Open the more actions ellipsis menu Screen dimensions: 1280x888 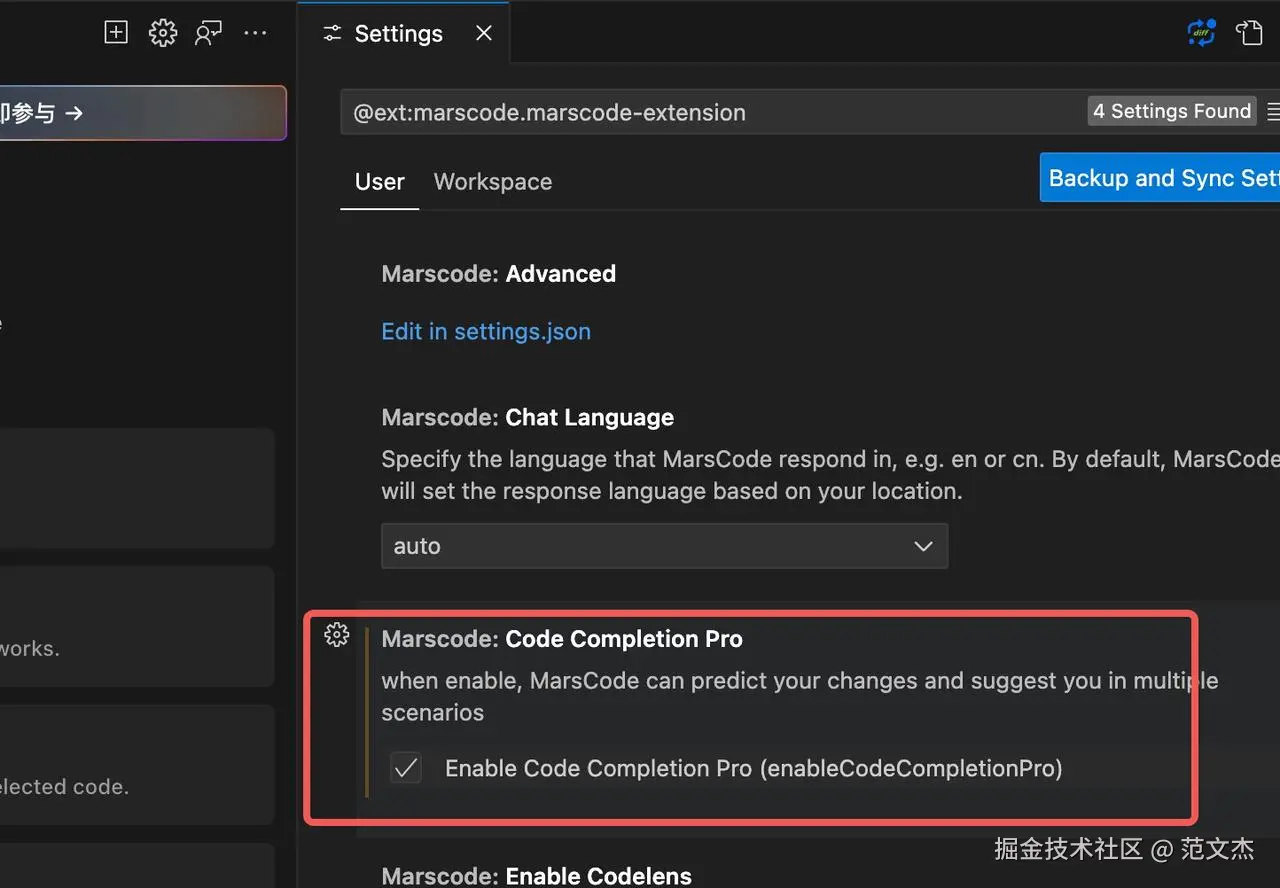coord(255,33)
